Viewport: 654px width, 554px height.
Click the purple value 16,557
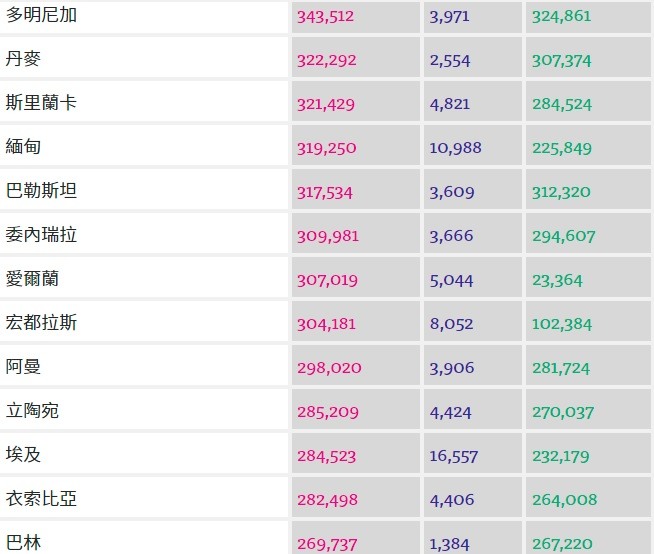454,456
